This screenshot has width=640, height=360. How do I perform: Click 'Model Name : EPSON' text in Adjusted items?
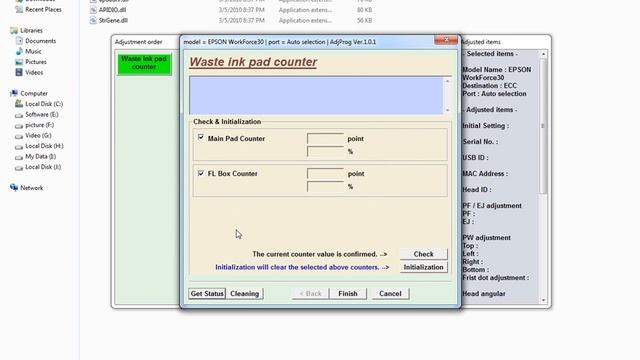coord(497,70)
